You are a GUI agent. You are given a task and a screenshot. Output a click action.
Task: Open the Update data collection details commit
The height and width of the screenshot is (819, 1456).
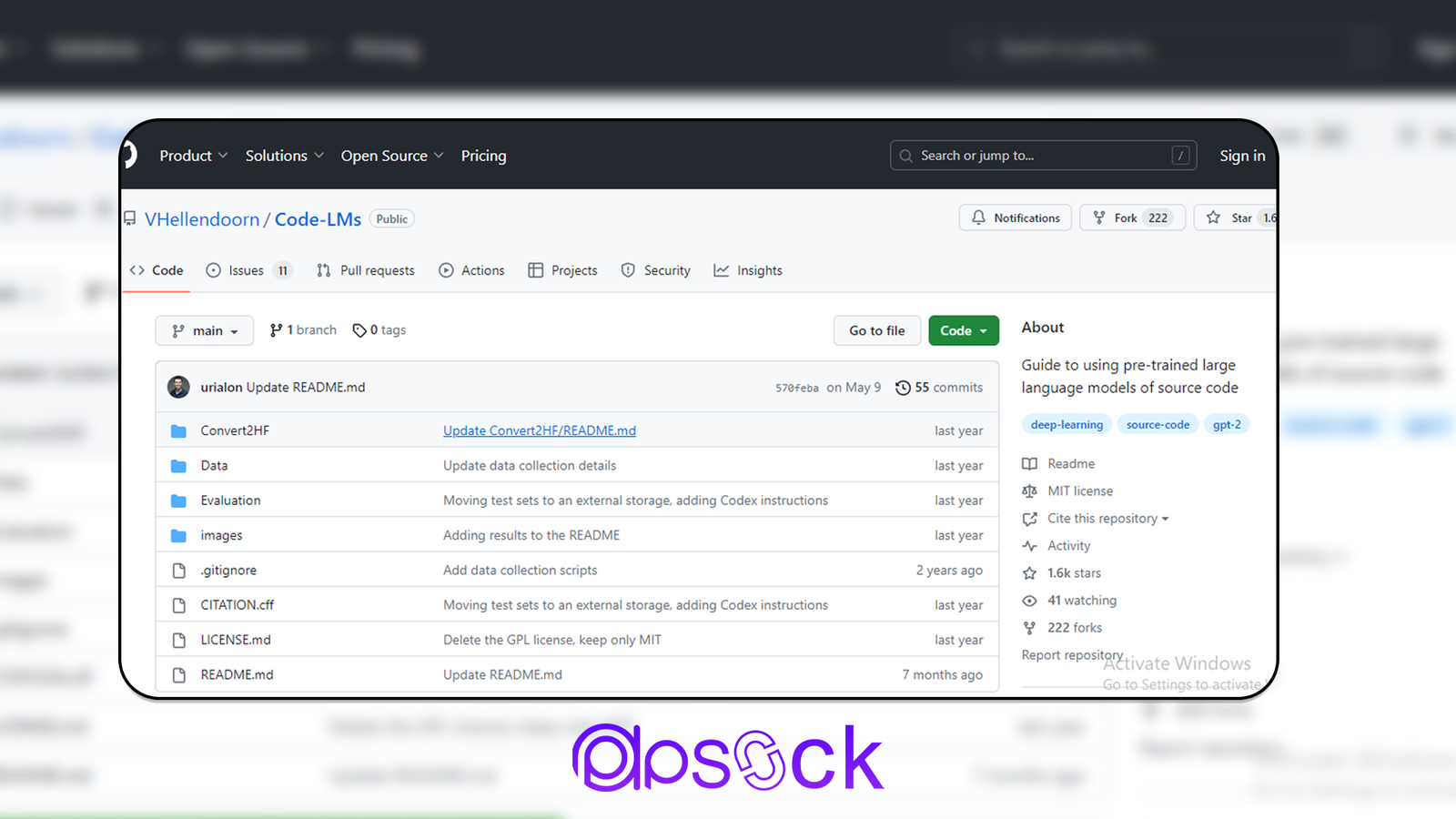tap(530, 465)
